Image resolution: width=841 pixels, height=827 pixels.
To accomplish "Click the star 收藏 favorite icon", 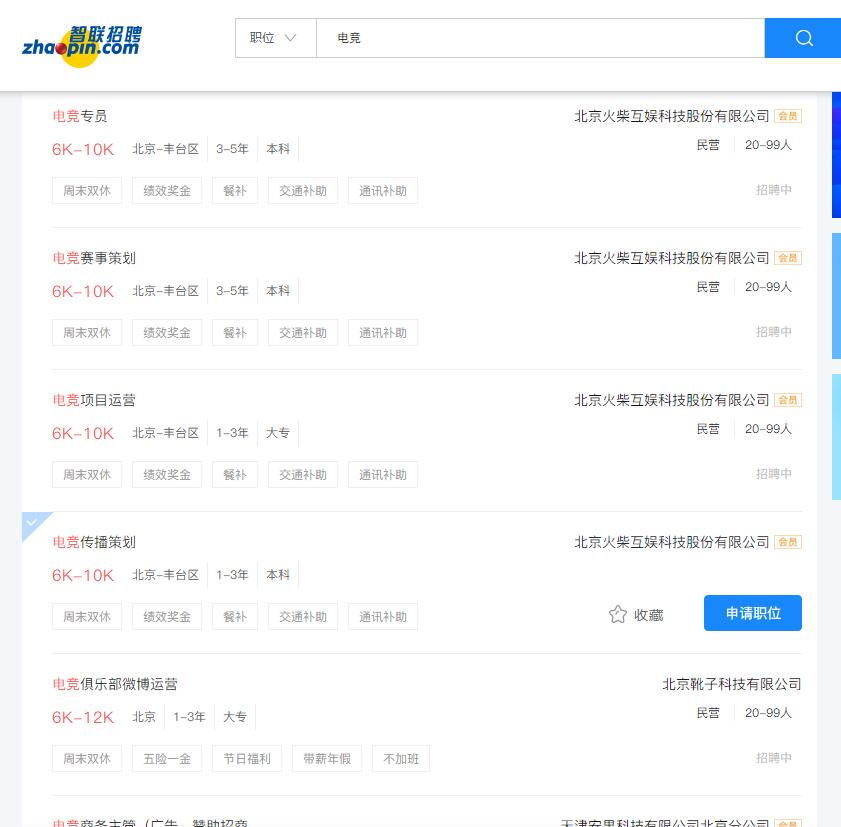I will pos(618,614).
